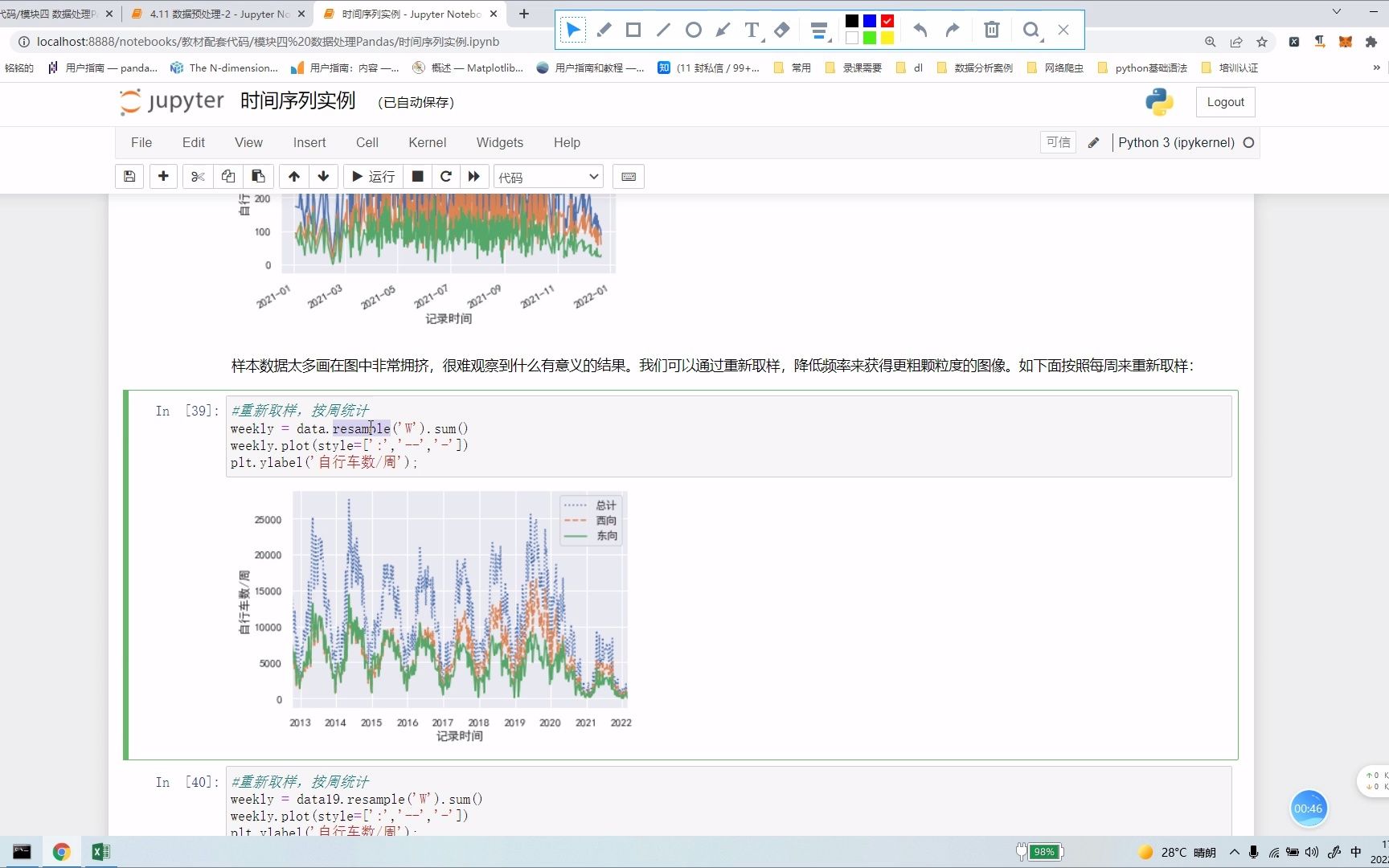Open the 数据分析案例 bookmark folder

pyautogui.click(x=974, y=68)
